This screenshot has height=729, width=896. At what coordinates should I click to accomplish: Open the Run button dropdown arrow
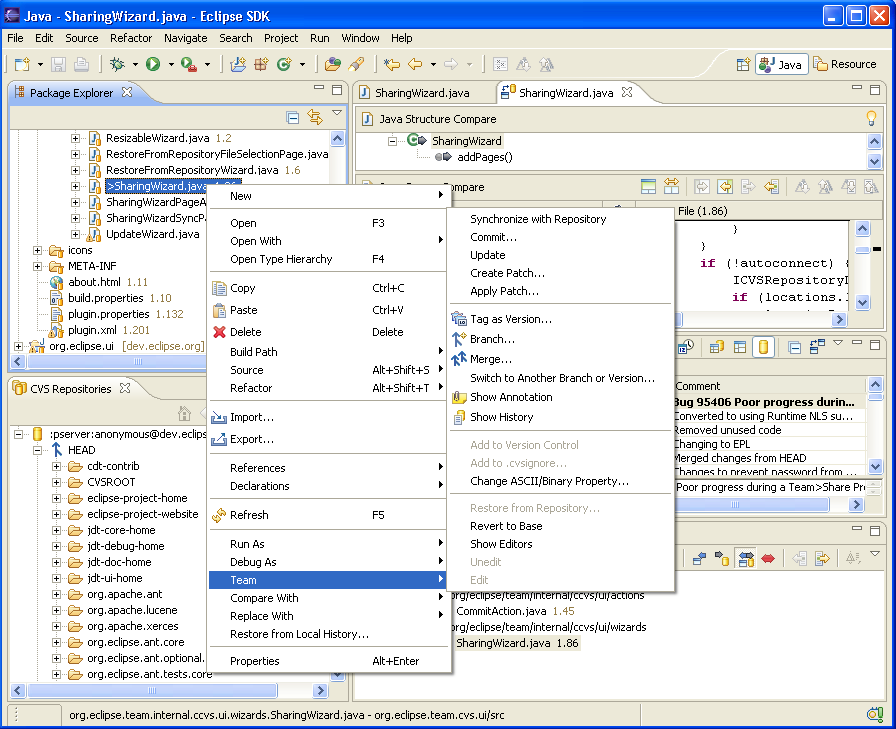(x=171, y=65)
